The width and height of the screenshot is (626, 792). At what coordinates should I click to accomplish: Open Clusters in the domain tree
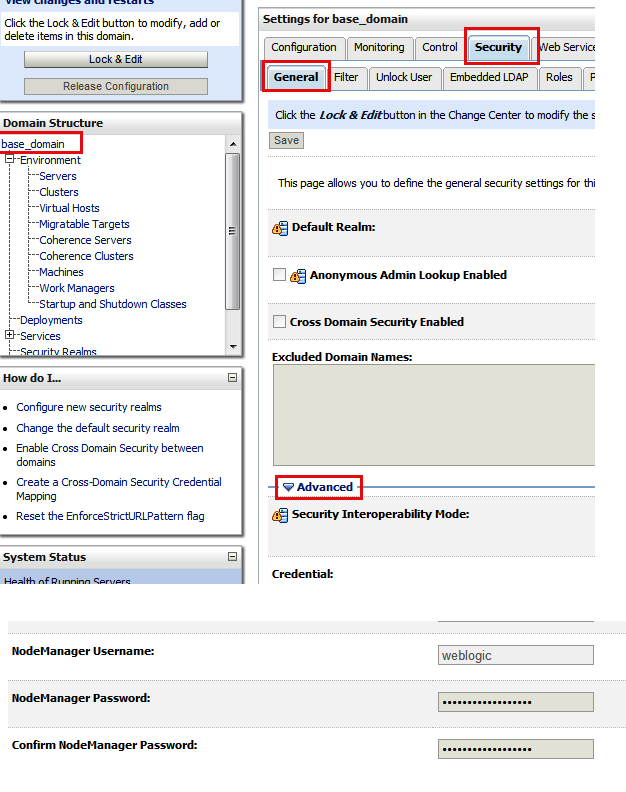click(59, 192)
